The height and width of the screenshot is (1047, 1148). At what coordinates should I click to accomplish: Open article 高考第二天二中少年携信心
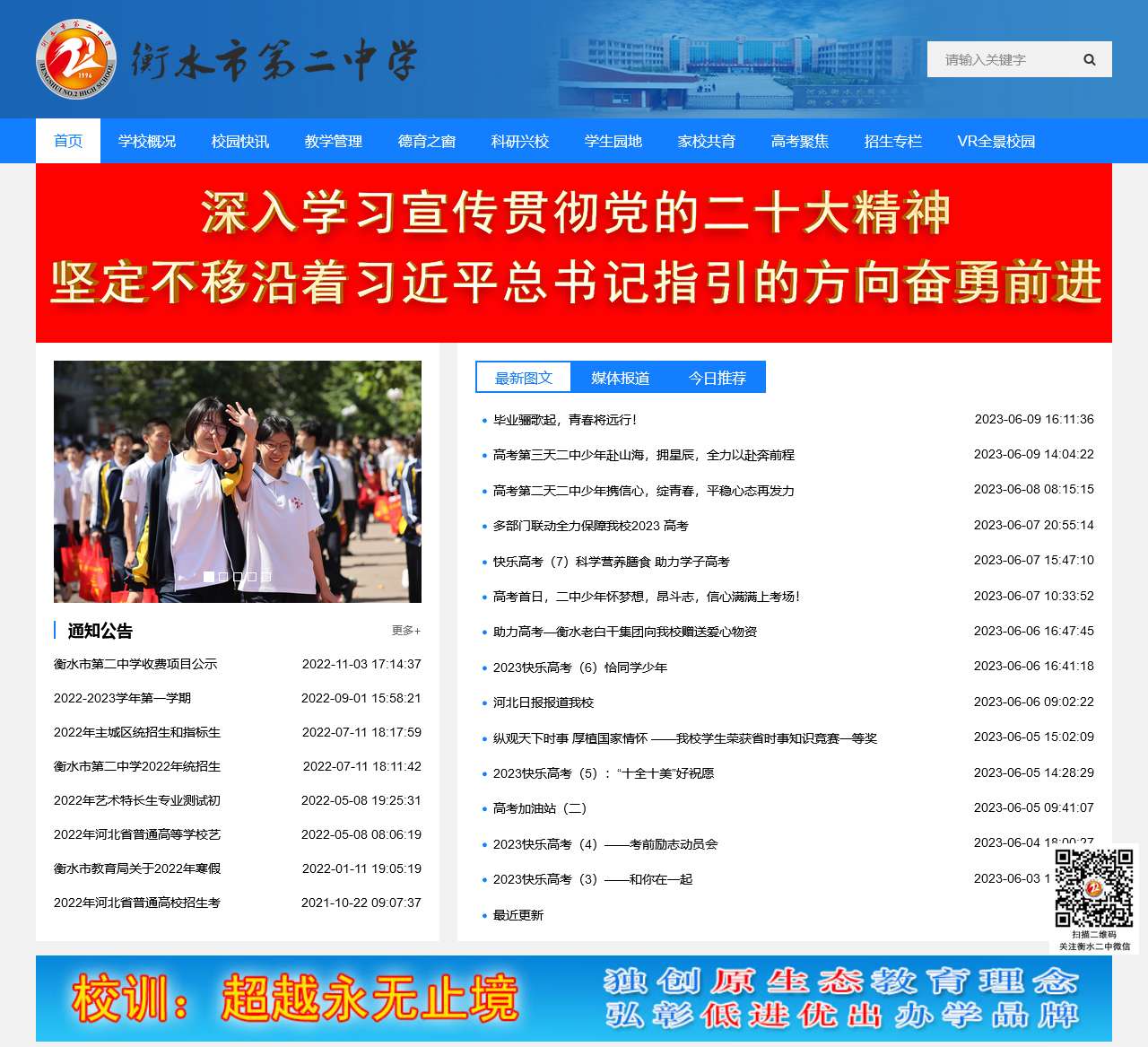point(644,491)
